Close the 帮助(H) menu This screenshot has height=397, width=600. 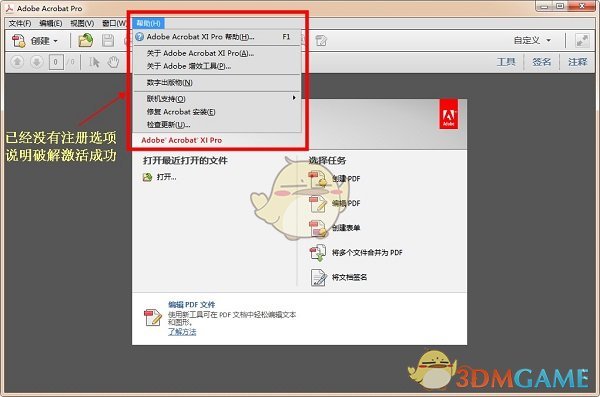point(148,23)
